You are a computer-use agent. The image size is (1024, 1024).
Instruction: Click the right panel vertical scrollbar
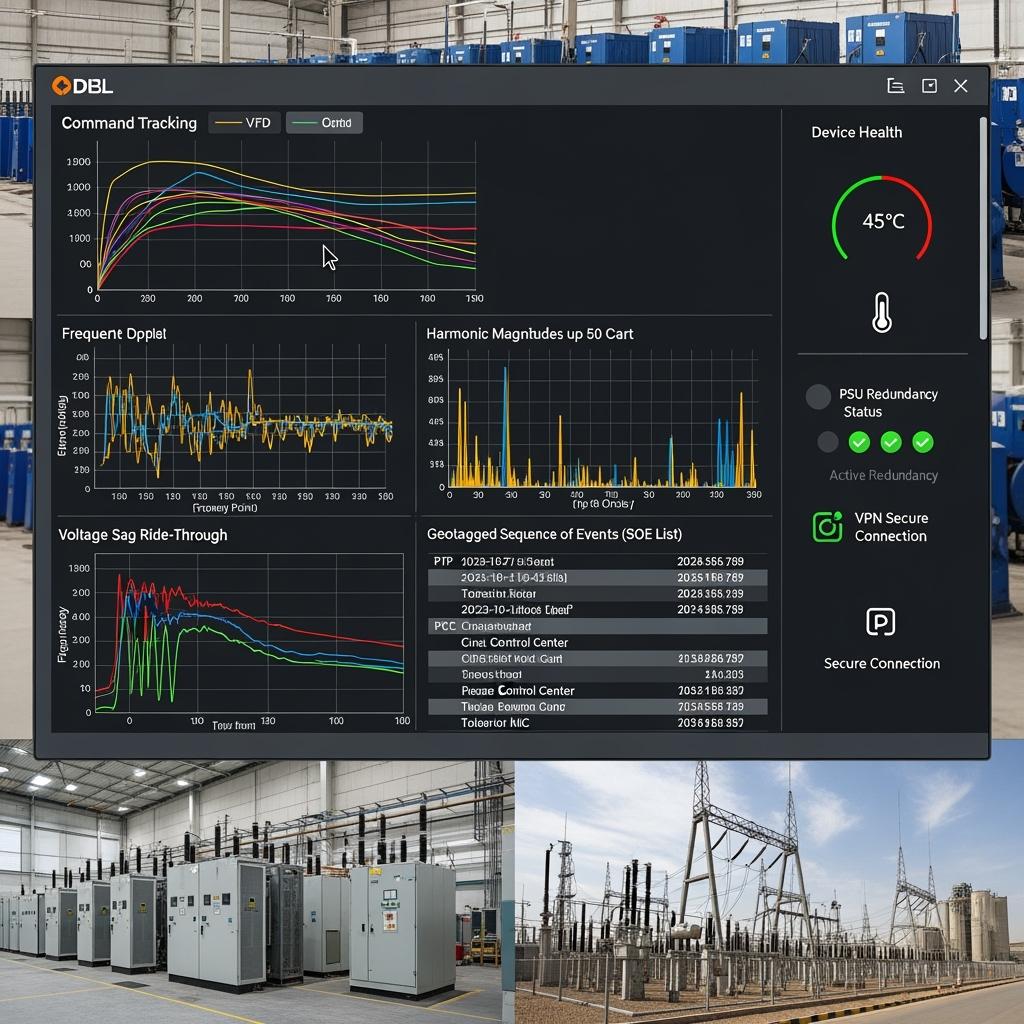983,230
